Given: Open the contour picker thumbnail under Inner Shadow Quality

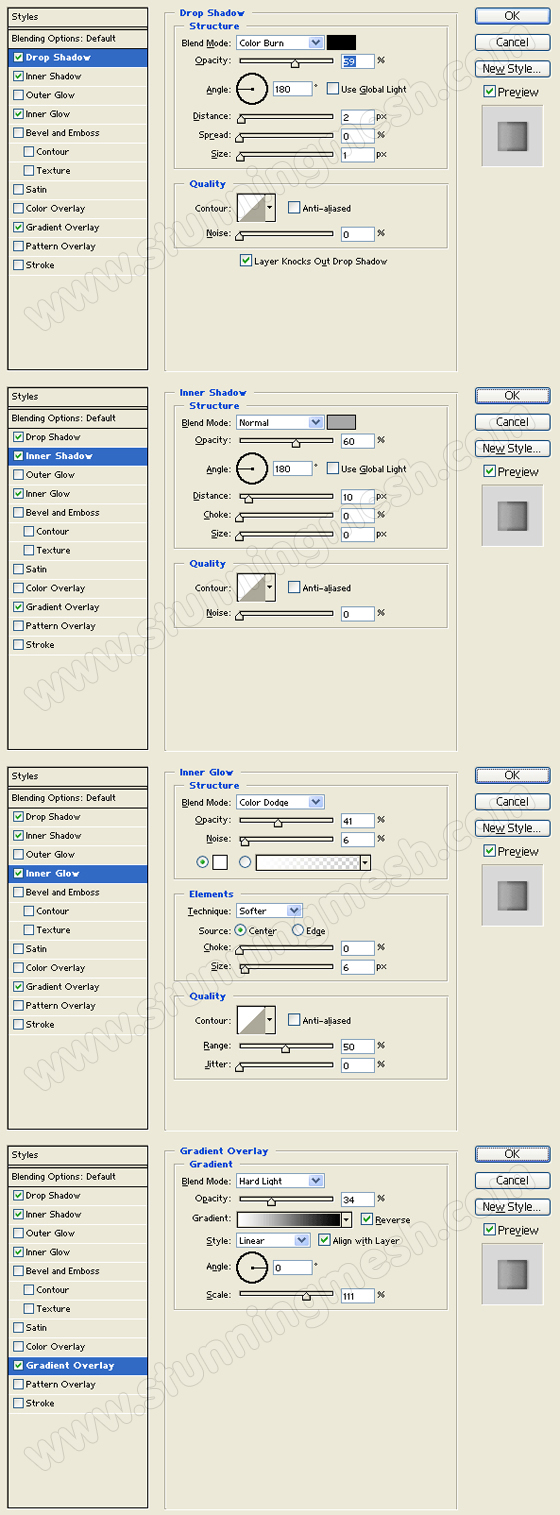Looking at the screenshot, I should point(250,588).
